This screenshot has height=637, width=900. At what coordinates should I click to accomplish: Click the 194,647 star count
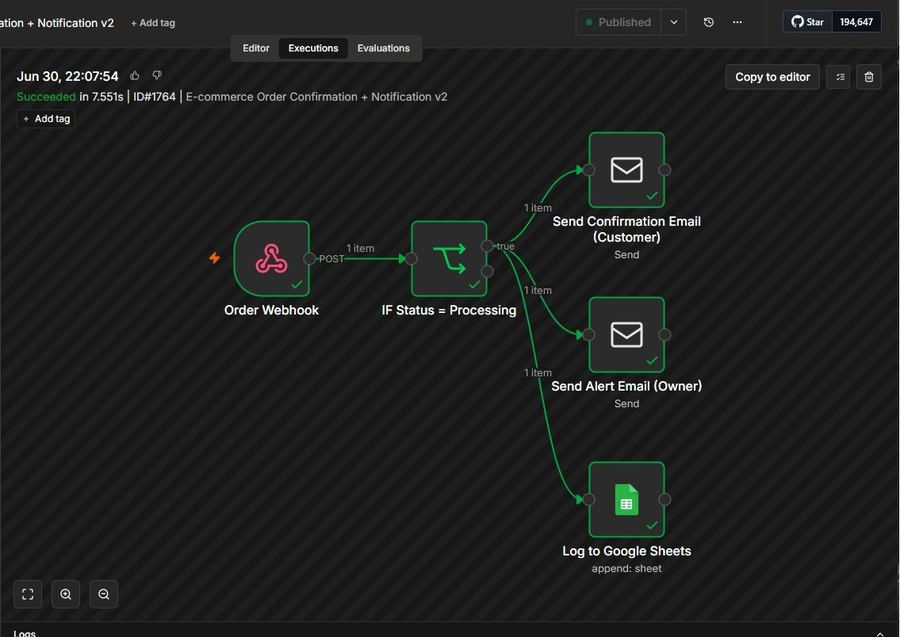coord(856,22)
